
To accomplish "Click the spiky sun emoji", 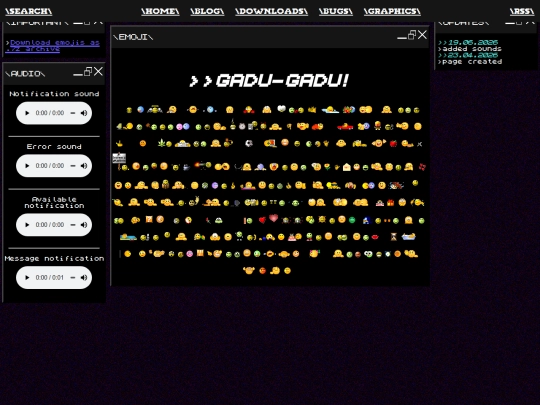I will point(322,219).
